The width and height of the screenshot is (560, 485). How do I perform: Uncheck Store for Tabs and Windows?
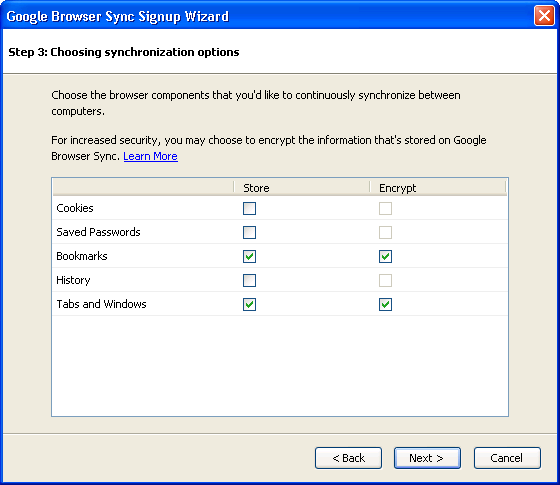click(249, 304)
